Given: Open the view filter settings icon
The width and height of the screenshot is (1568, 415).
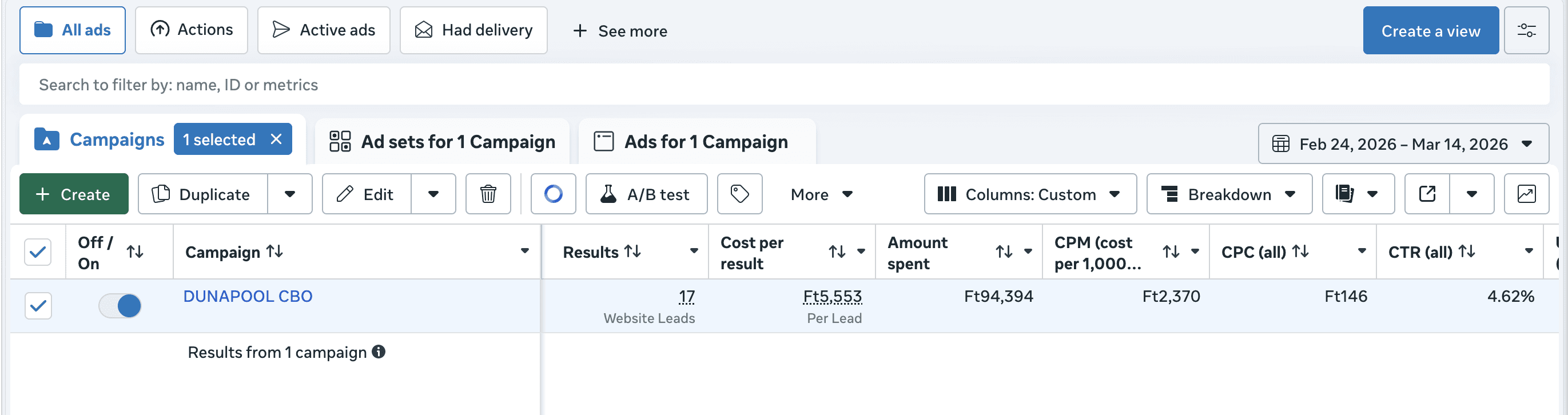Looking at the screenshot, I should [1526, 30].
